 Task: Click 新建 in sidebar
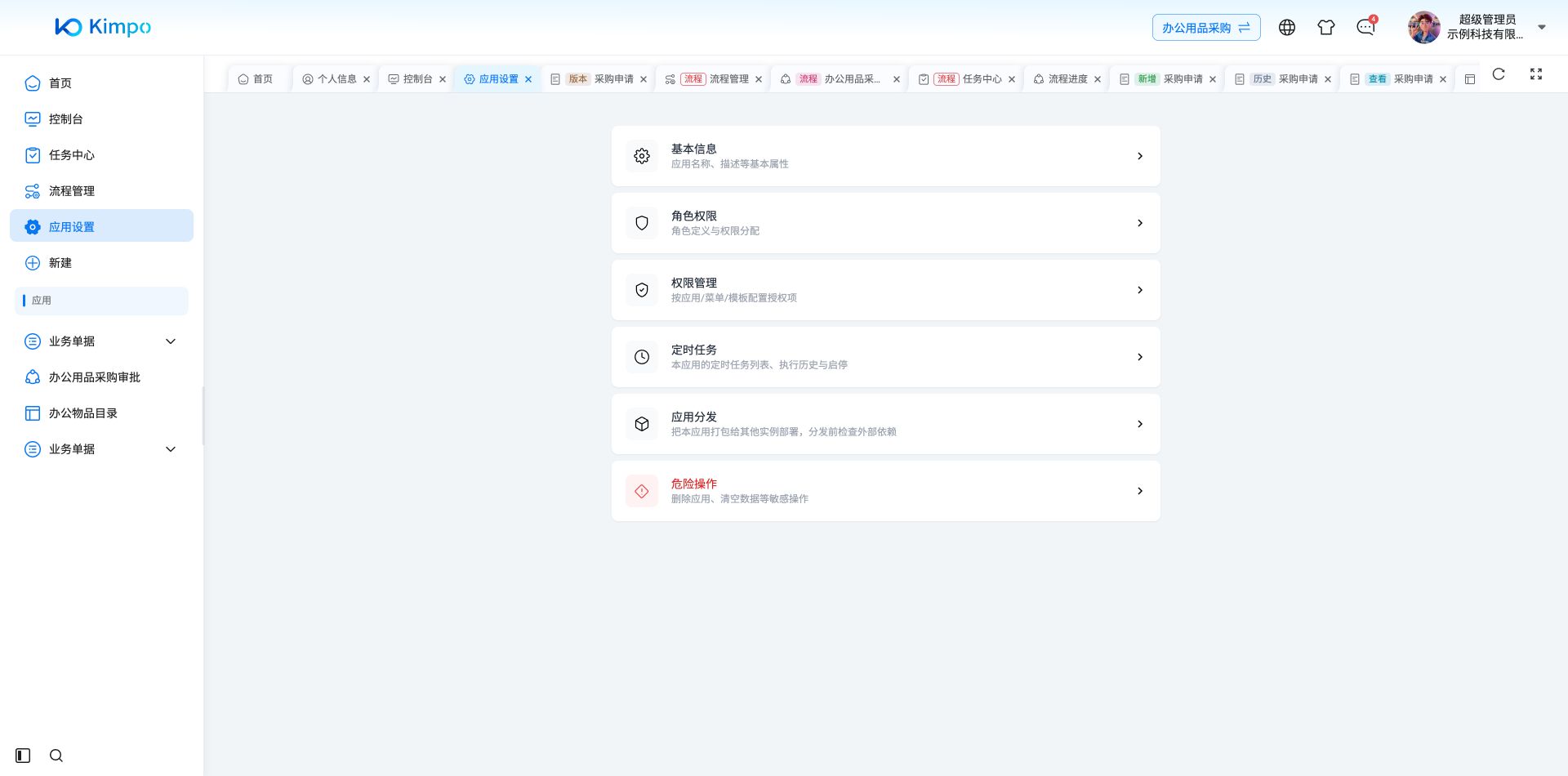(x=101, y=263)
